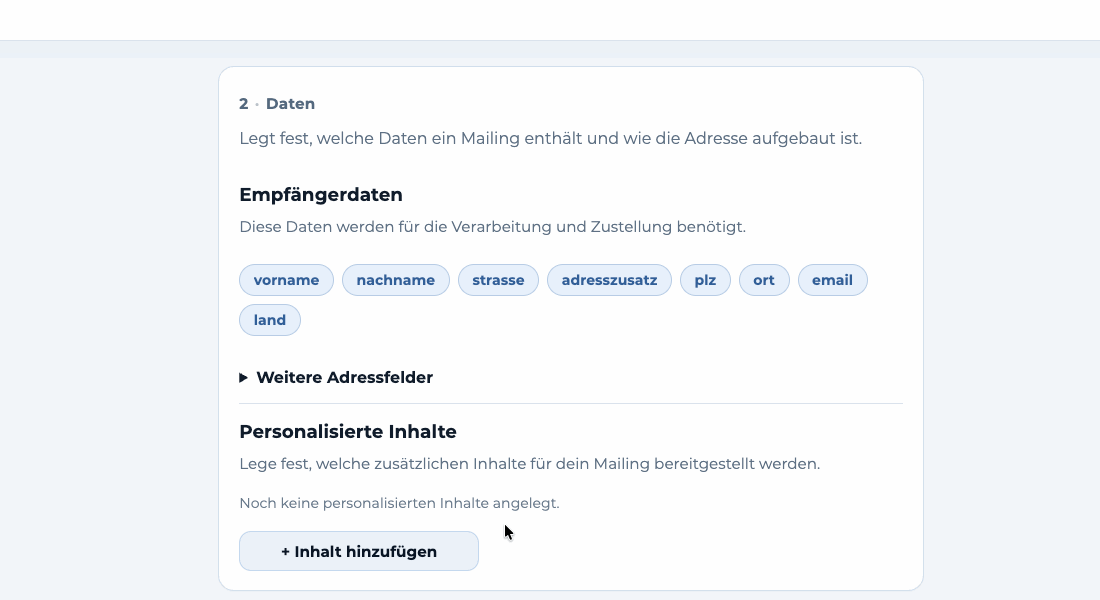Select the adresszusatz chip
Image resolution: width=1100 pixels, height=600 pixels.
pyautogui.click(x=609, y=280)
